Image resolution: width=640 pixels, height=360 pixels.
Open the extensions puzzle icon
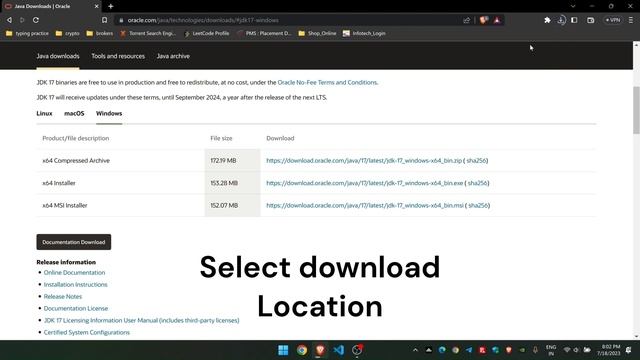click(547, 20)
